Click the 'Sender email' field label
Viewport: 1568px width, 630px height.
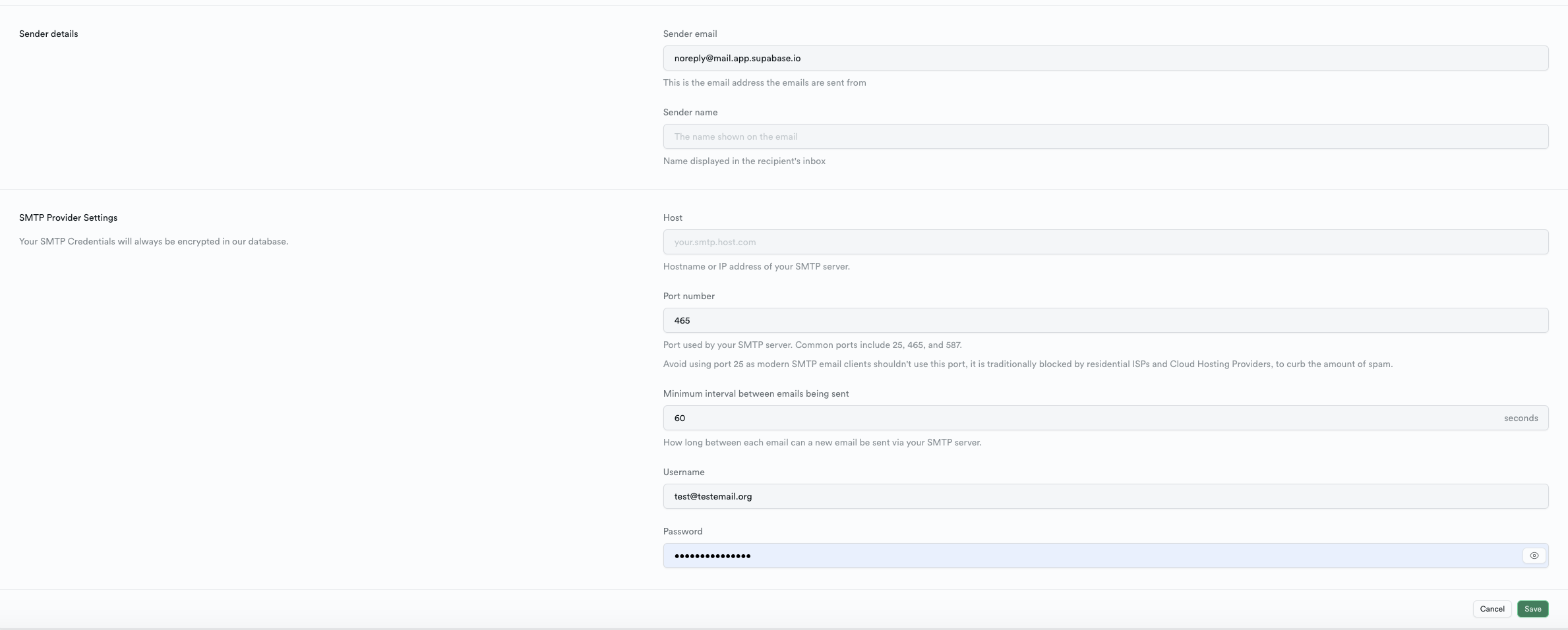(x=690, y=34)
